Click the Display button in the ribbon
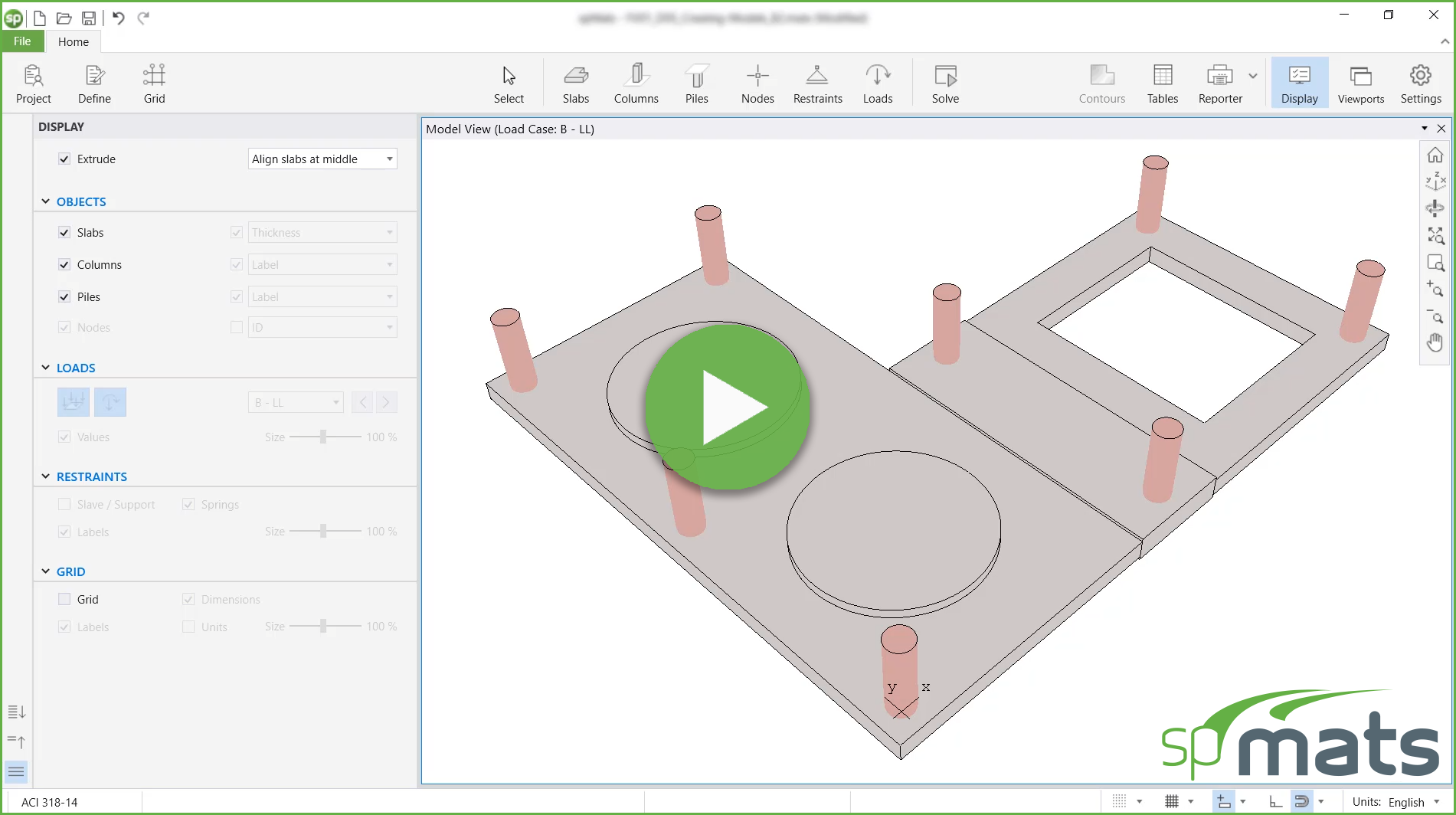The height and width of the screenshot is (815, 1456). [1299, 83]
